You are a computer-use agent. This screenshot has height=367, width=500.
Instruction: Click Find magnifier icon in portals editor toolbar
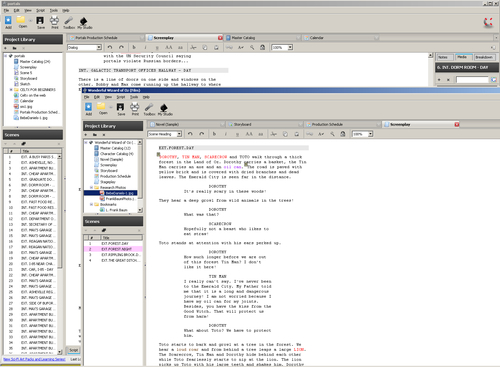point(252,48)
